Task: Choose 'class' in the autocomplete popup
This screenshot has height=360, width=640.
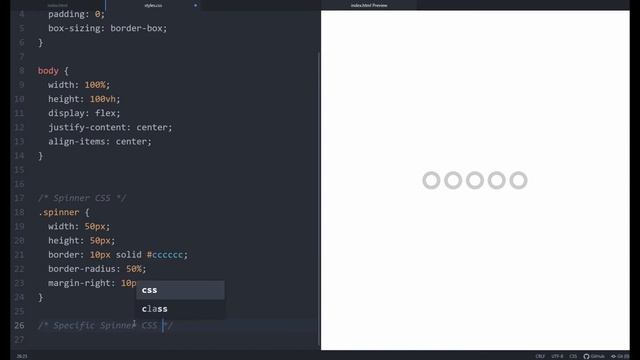Action: click(180, 309)
